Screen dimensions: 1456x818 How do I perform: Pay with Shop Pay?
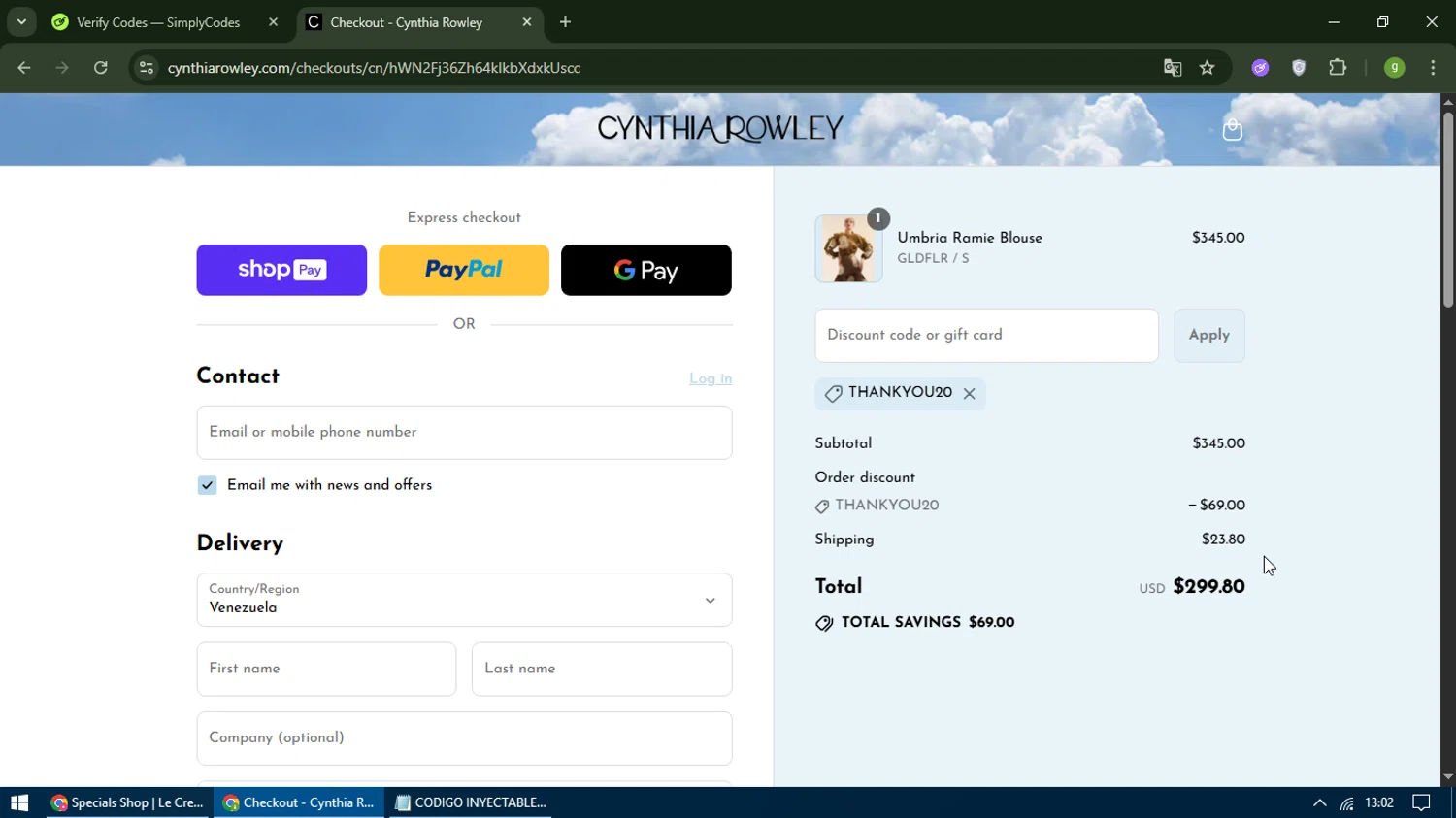coord(281,270)
